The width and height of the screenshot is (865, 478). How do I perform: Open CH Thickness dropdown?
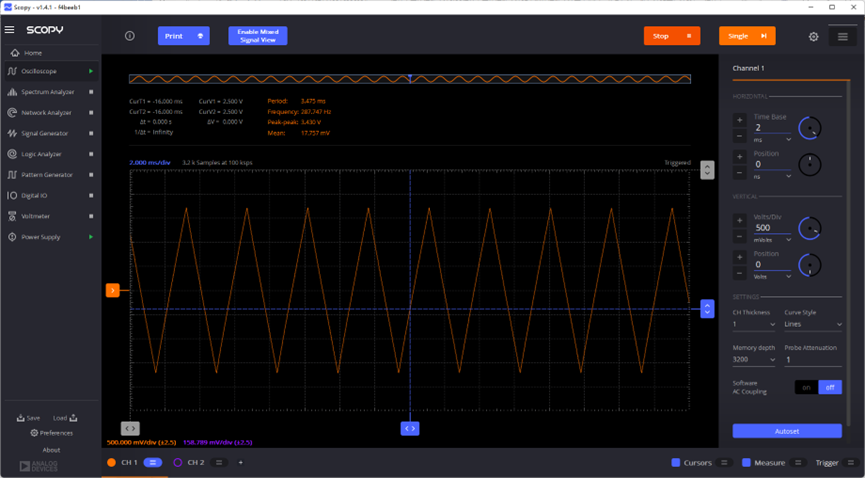tap(754, 324)
